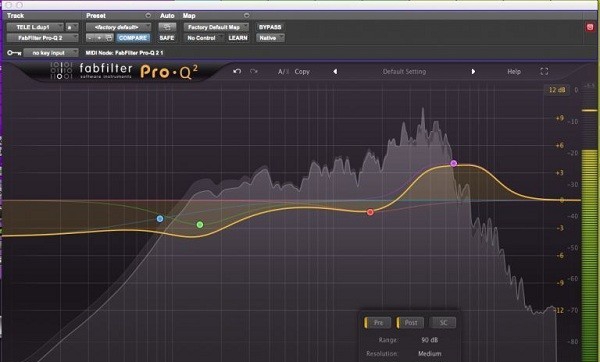Open the Factory Default Map selector
This screenshot has height=362, width=600.
(x=216, y=27)
